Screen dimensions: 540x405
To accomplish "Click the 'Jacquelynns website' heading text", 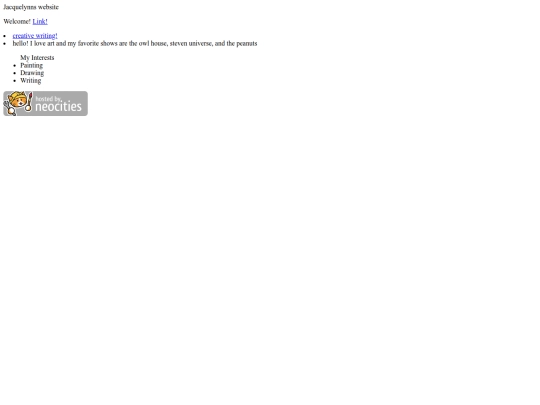I will click(31, 7).
